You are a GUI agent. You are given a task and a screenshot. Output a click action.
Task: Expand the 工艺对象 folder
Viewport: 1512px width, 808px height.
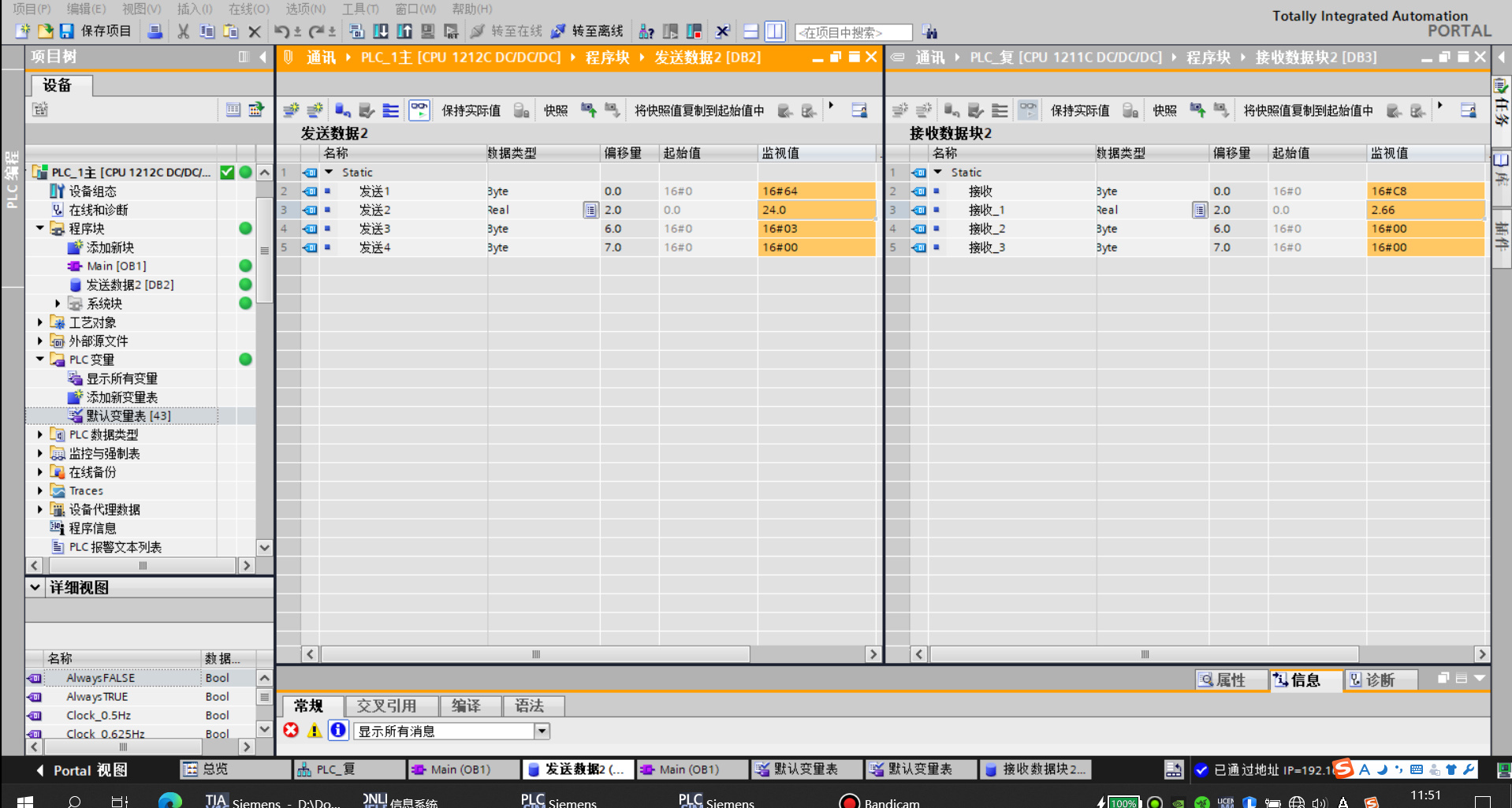coord(40,322)
